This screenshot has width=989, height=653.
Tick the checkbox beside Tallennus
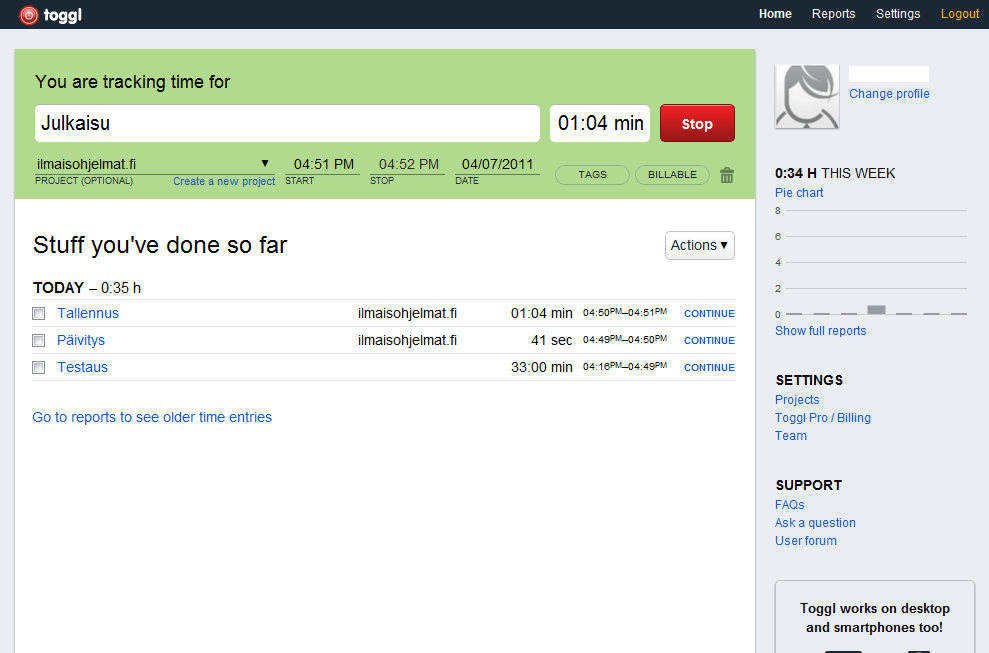click(39, 314)
